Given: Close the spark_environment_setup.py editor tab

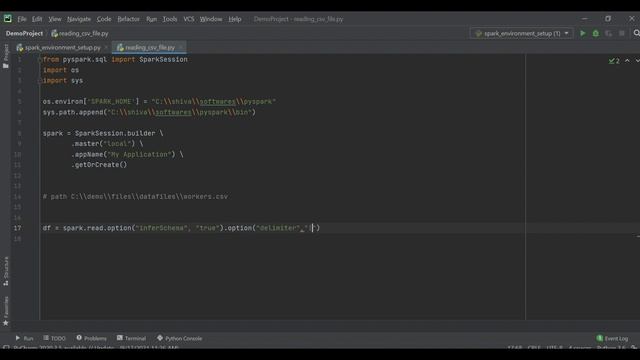Looking at the screenshot, I should (106, 48).
